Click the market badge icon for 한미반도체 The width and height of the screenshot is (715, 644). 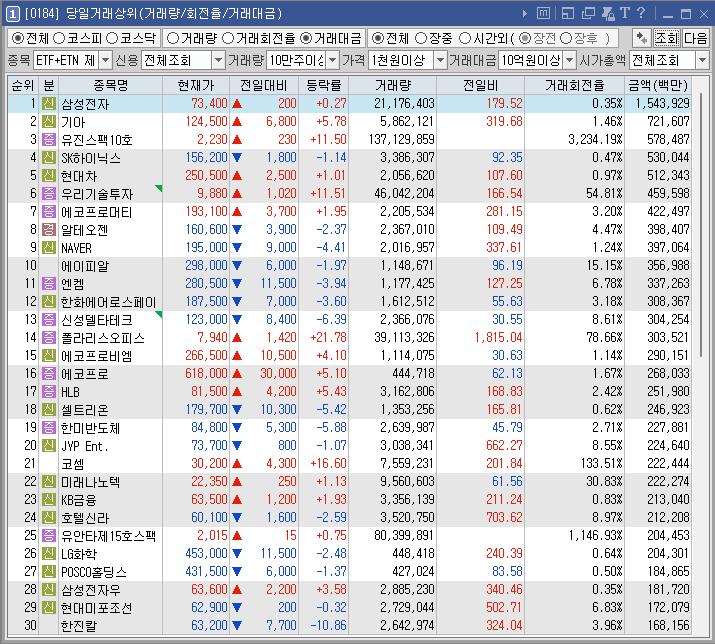[x=49, y=427]
